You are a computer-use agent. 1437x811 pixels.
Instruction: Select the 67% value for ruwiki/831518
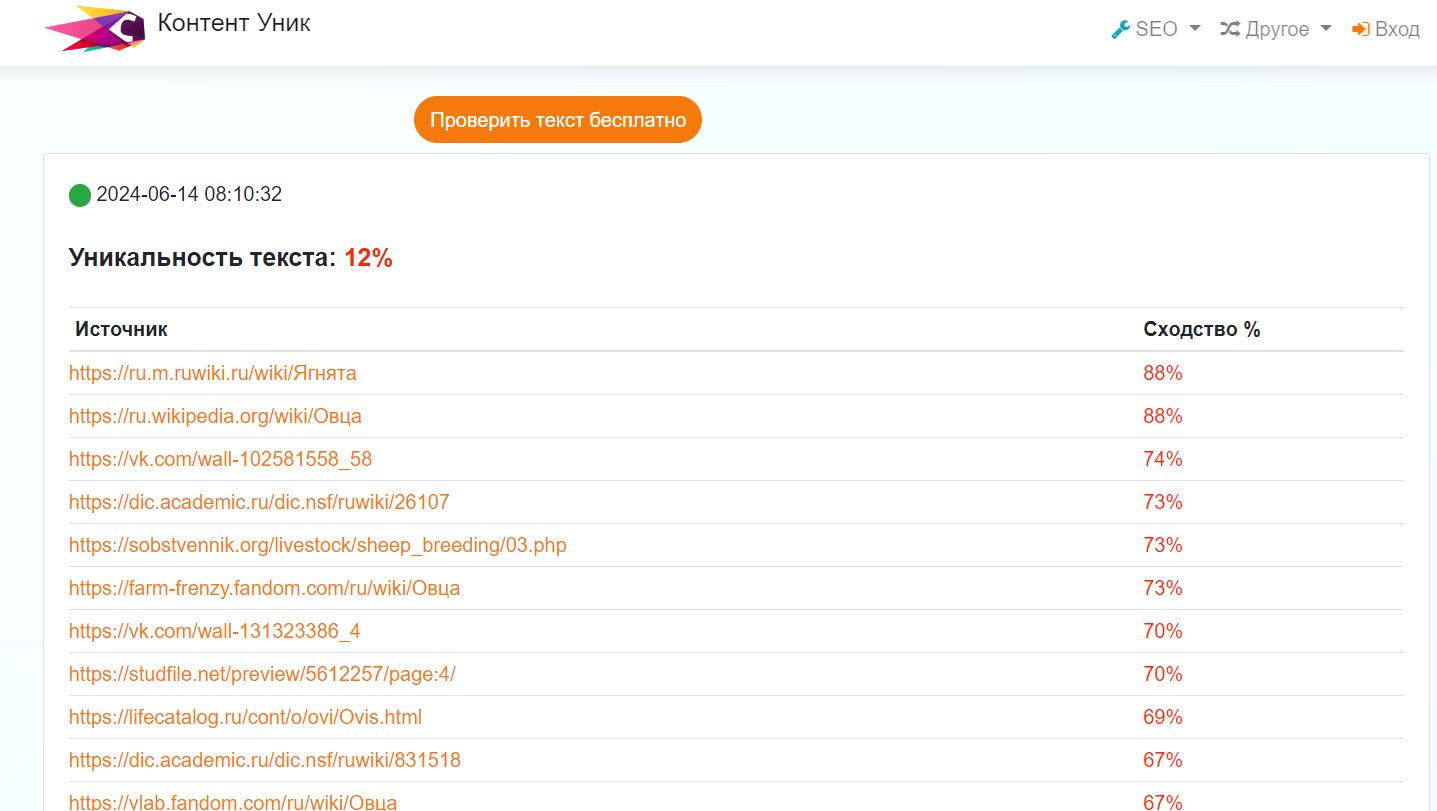coord(1163,760)
